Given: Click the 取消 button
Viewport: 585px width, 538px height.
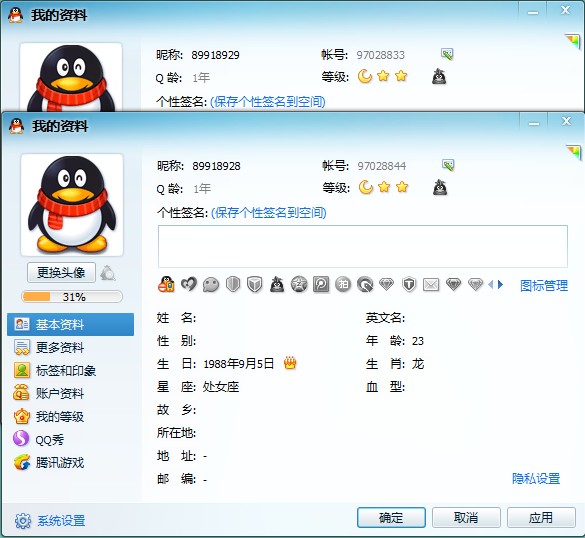Looking at the screenshot, I should click(466, 518).
